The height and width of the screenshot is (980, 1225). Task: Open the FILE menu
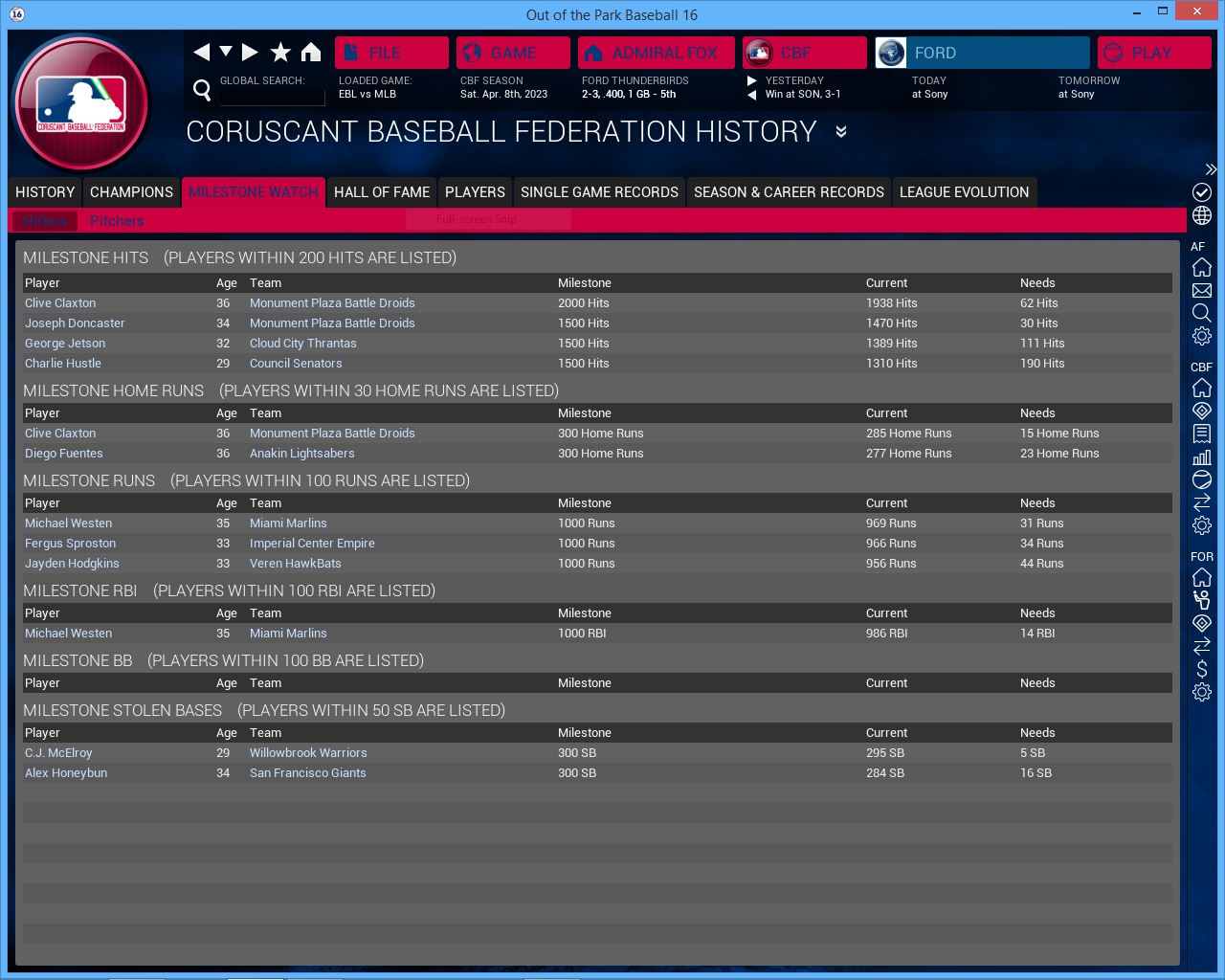click(391, 53)
